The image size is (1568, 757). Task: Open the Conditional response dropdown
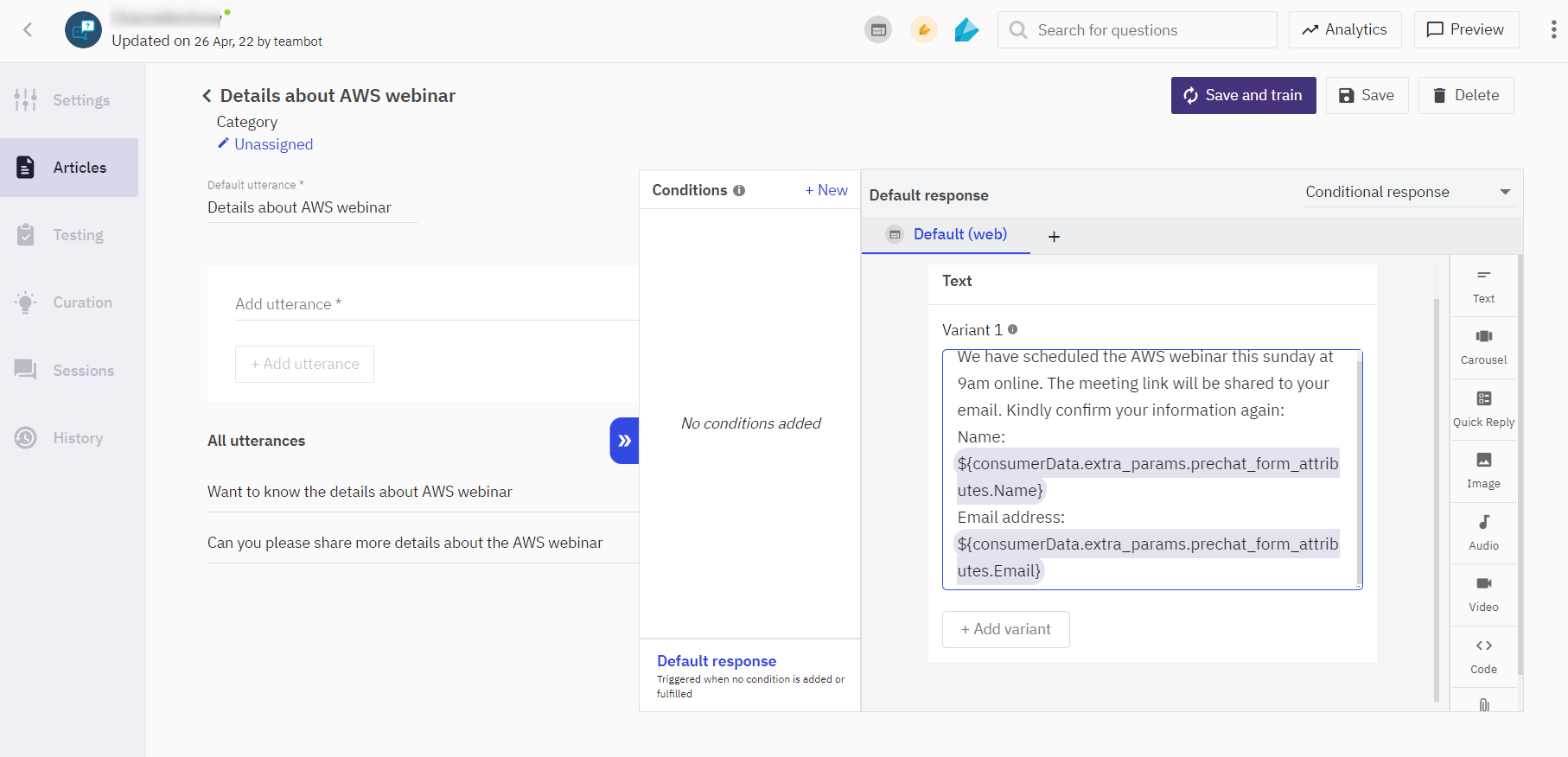[1408, 192]
